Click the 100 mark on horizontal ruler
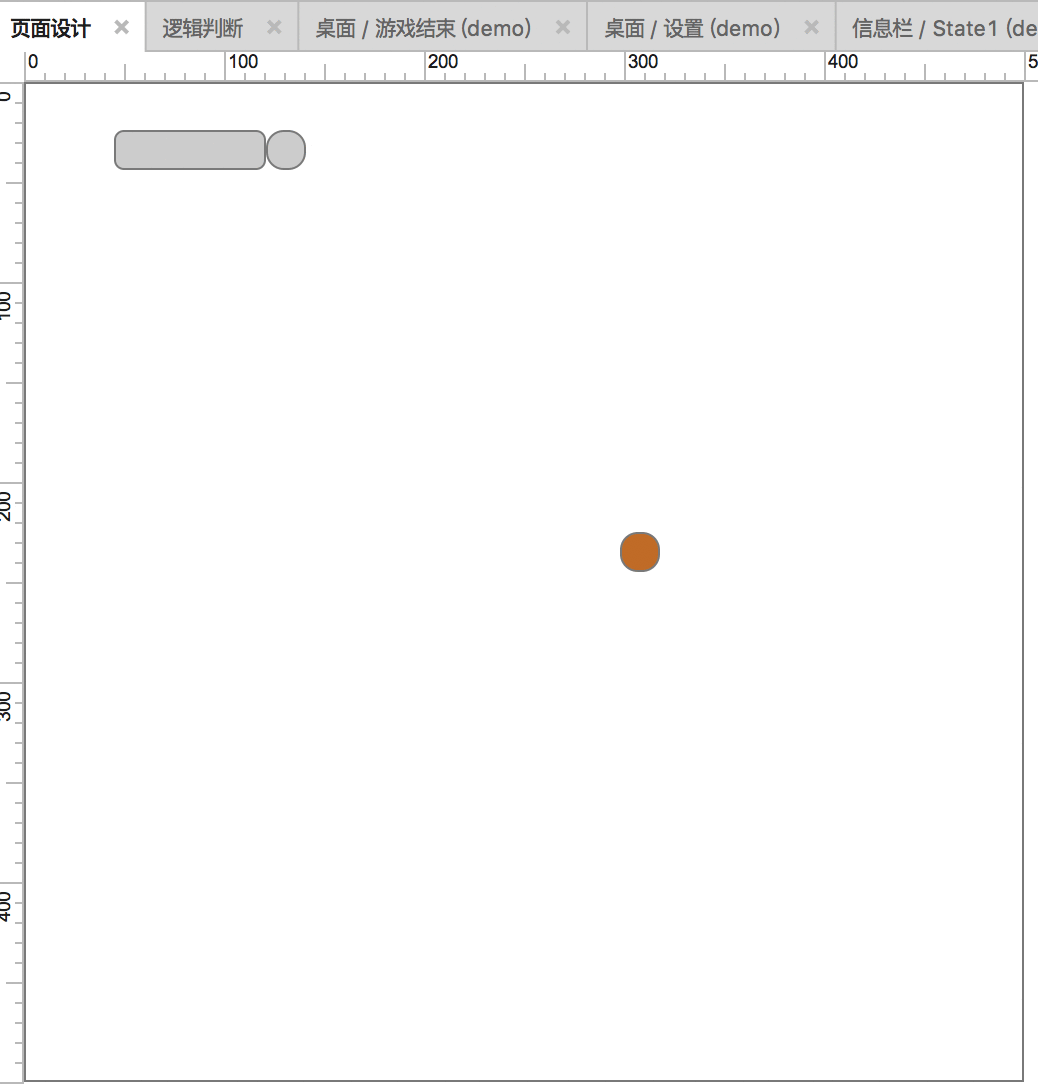Screen dimensions: 1038x1084 click(x=243, y=62)
